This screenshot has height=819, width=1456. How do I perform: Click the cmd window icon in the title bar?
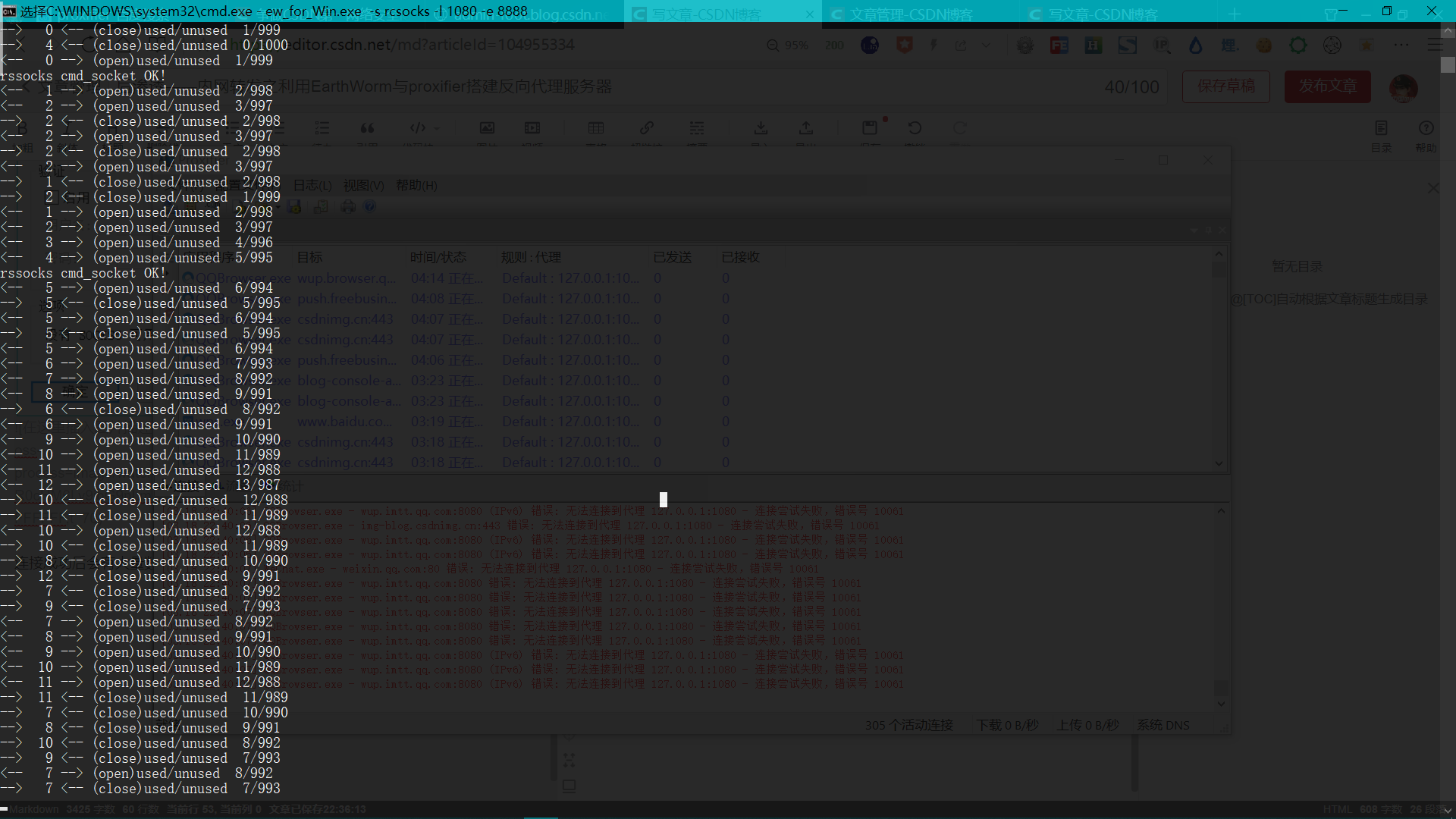pos(9,11)
